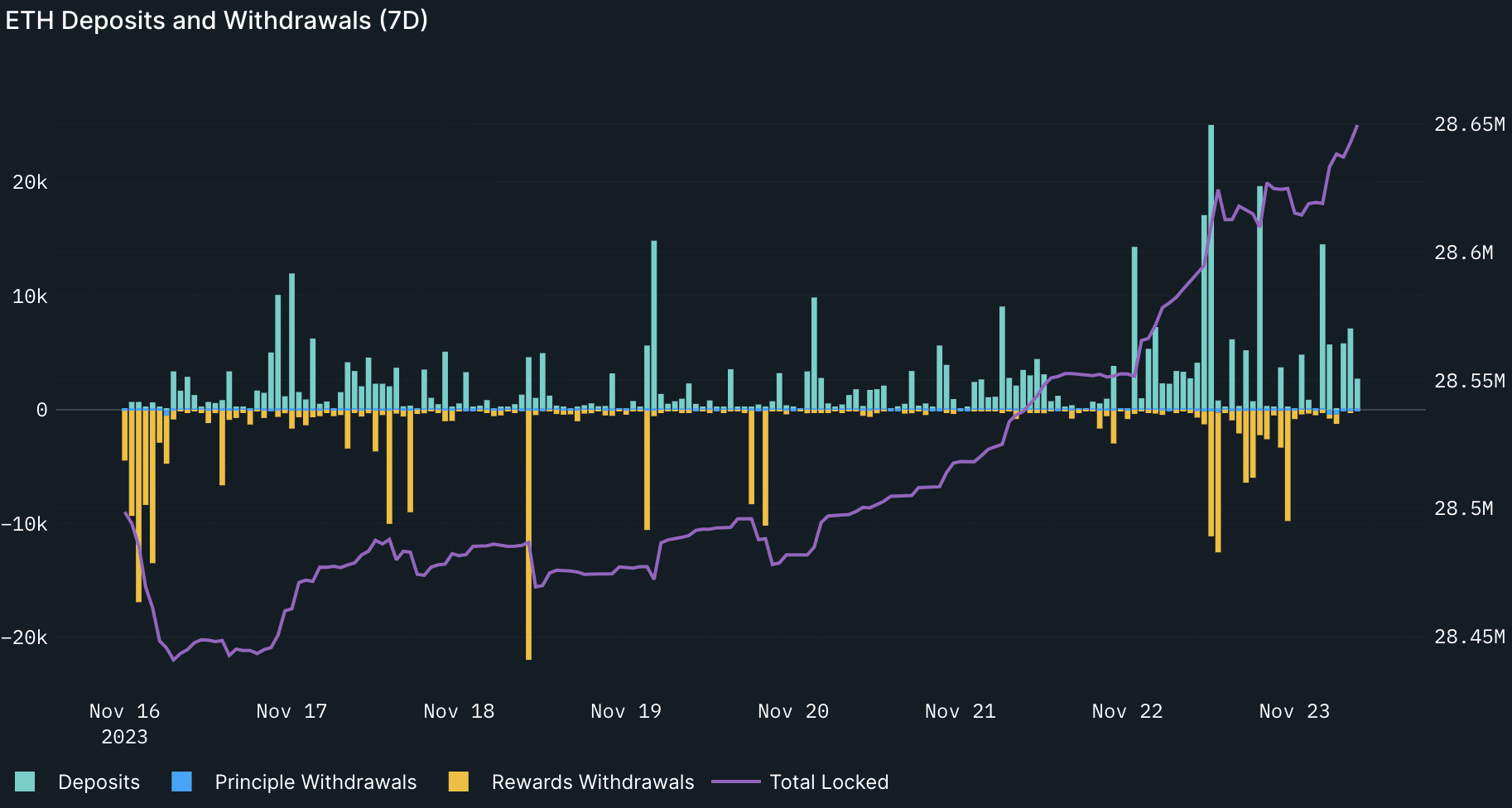Click the chart title ETH Deposits and Withdrawals (7D)
The image size is (1512, 808).
pyautogui.click(x=217, y=20)
